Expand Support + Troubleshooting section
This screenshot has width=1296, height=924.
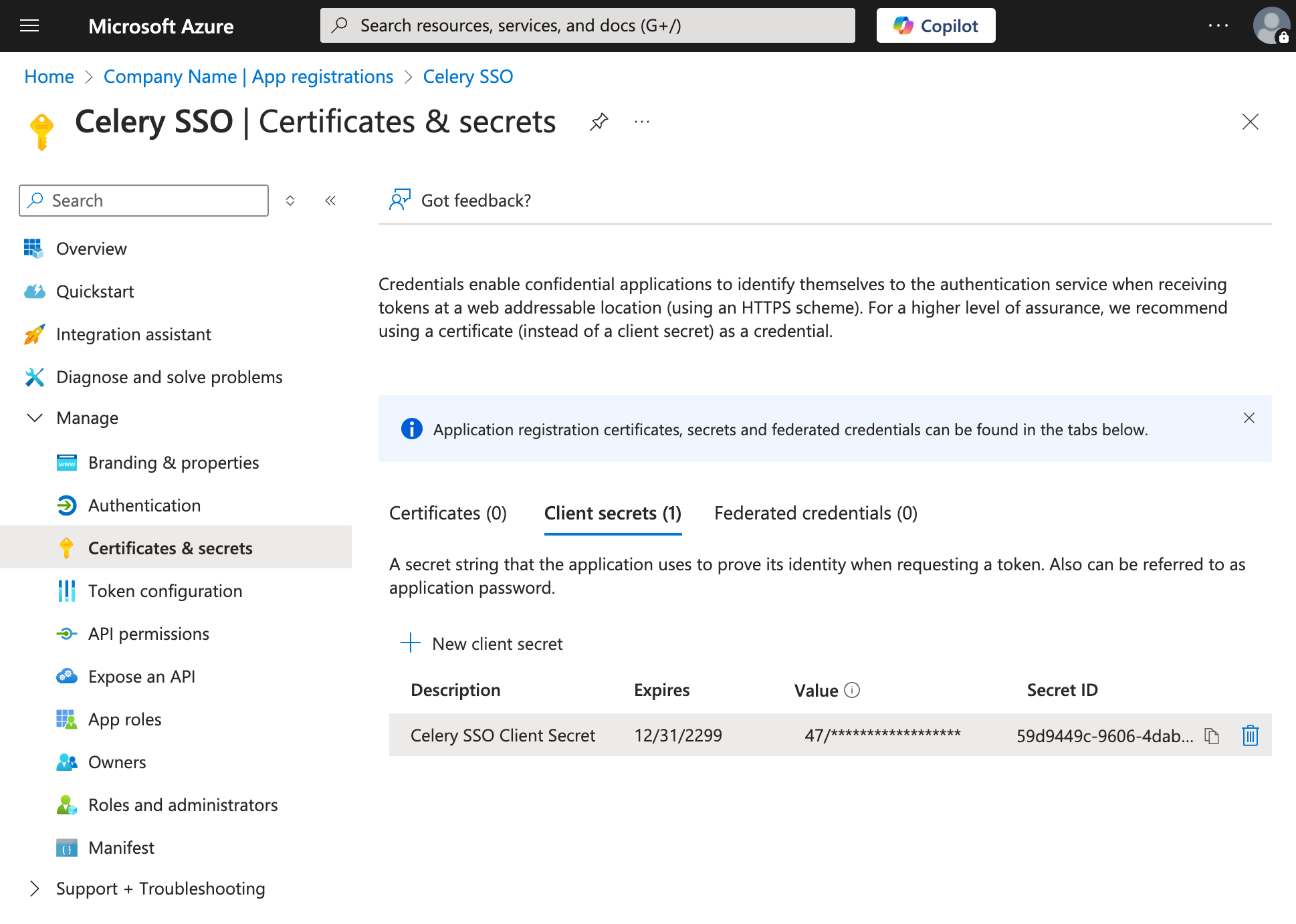point(35,889)
